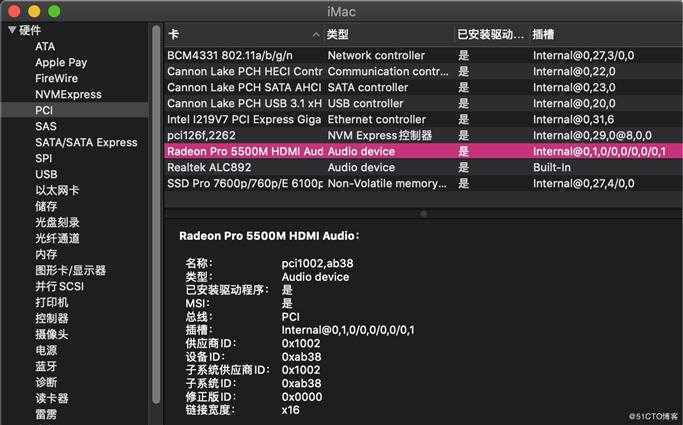Open 电源 in the sidebar
The image size is (683, 425).
[46, 350]
